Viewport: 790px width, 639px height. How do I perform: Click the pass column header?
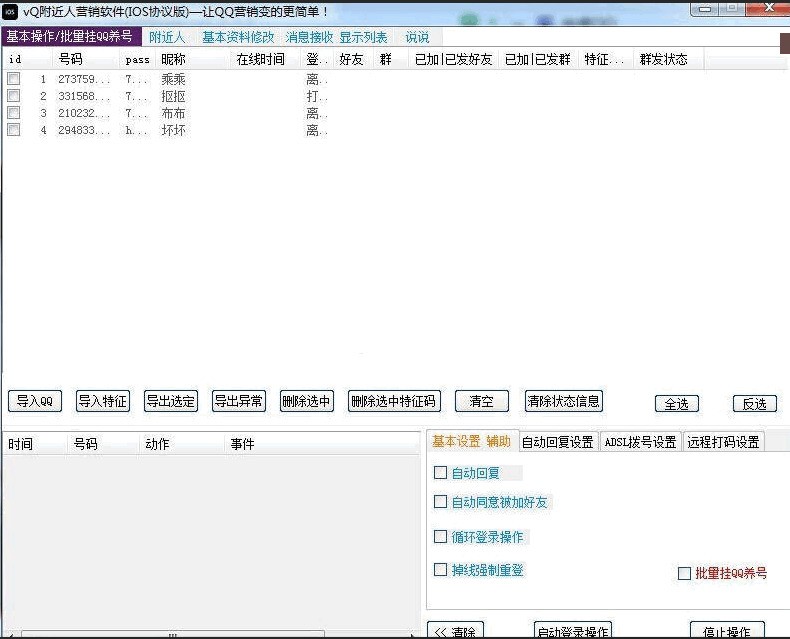[x=138, y=59]
